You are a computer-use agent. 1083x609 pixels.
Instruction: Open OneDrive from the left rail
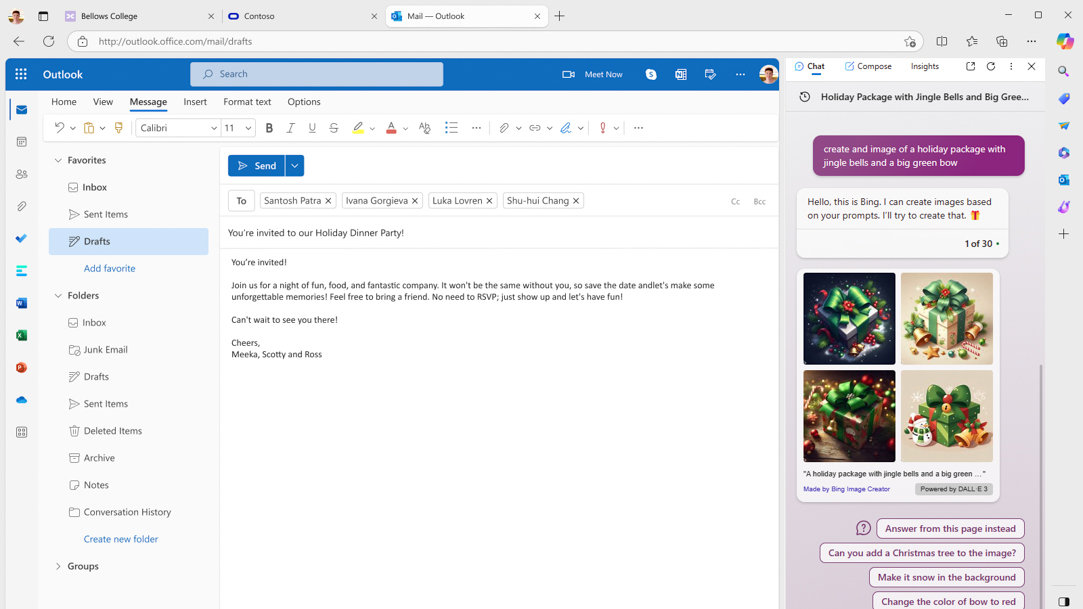[21, 400]
